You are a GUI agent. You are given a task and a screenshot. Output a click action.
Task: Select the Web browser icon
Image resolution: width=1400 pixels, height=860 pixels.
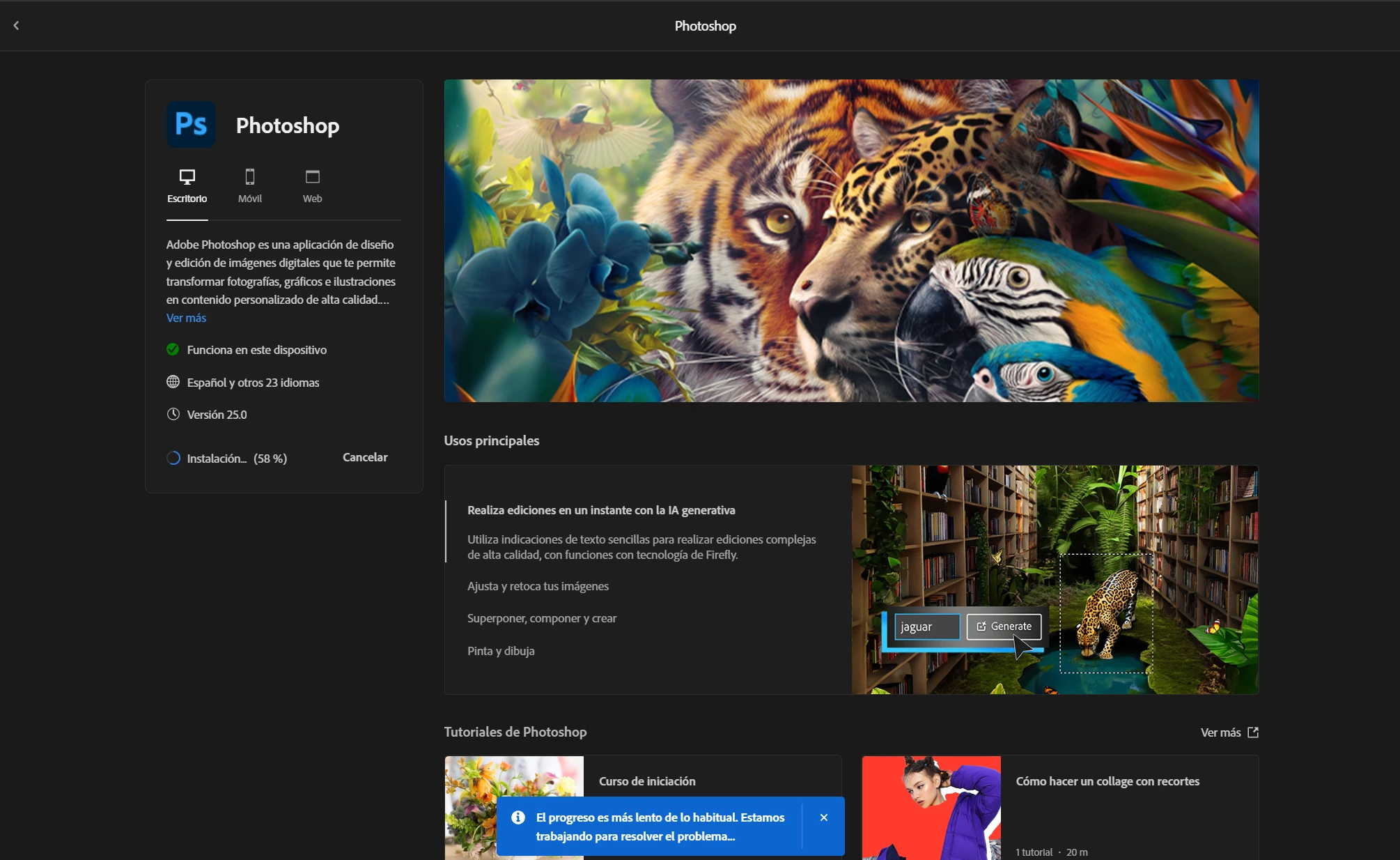point(312,177)
